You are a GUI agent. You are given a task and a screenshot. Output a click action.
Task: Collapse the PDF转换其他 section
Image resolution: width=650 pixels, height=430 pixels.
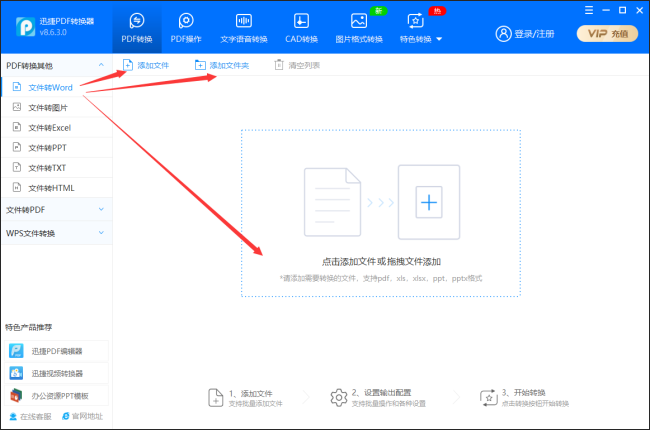click(x=101, y=65)
